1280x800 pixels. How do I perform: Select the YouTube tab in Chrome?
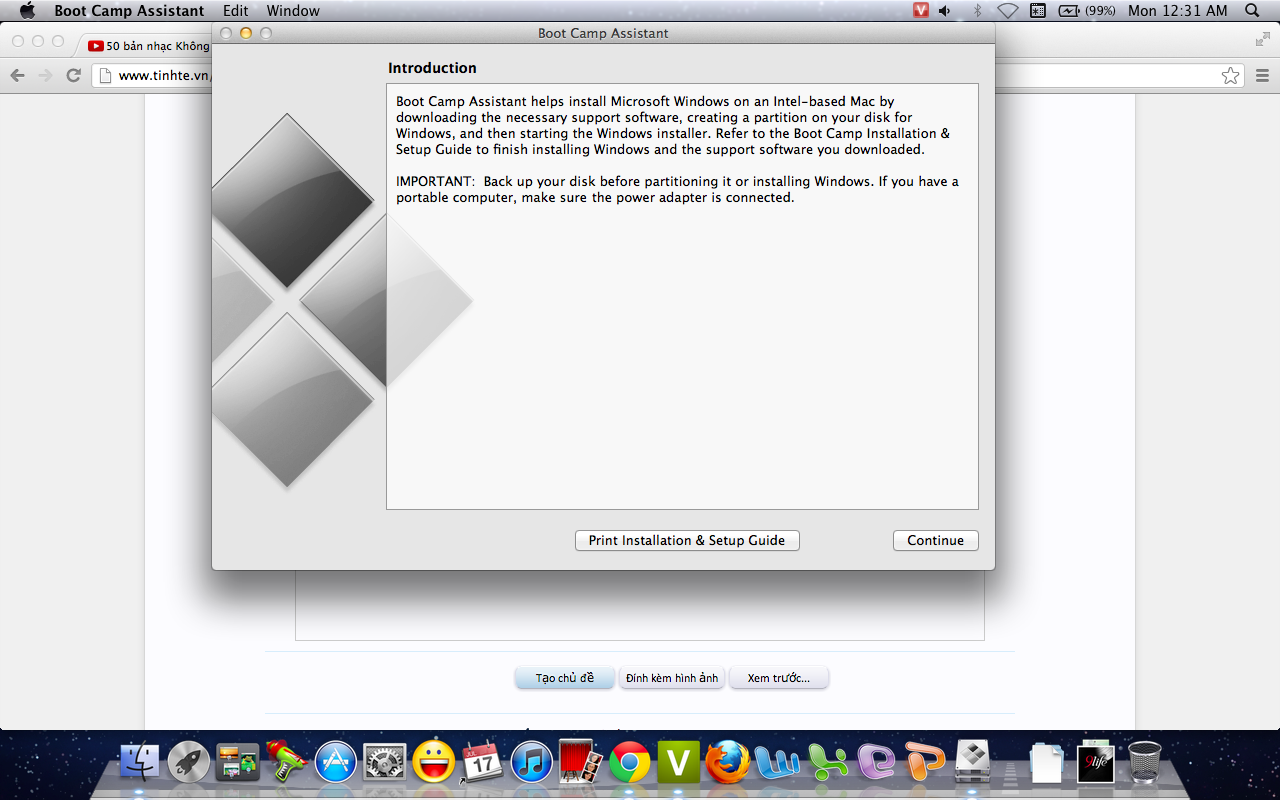tap(148, 46)
